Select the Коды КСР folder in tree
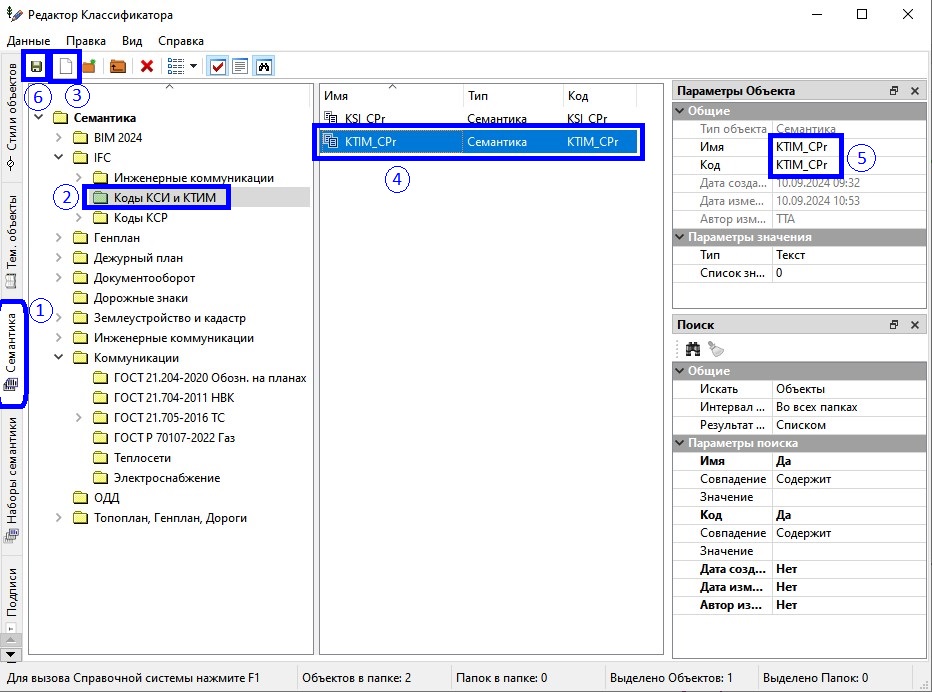 (140, 218)
